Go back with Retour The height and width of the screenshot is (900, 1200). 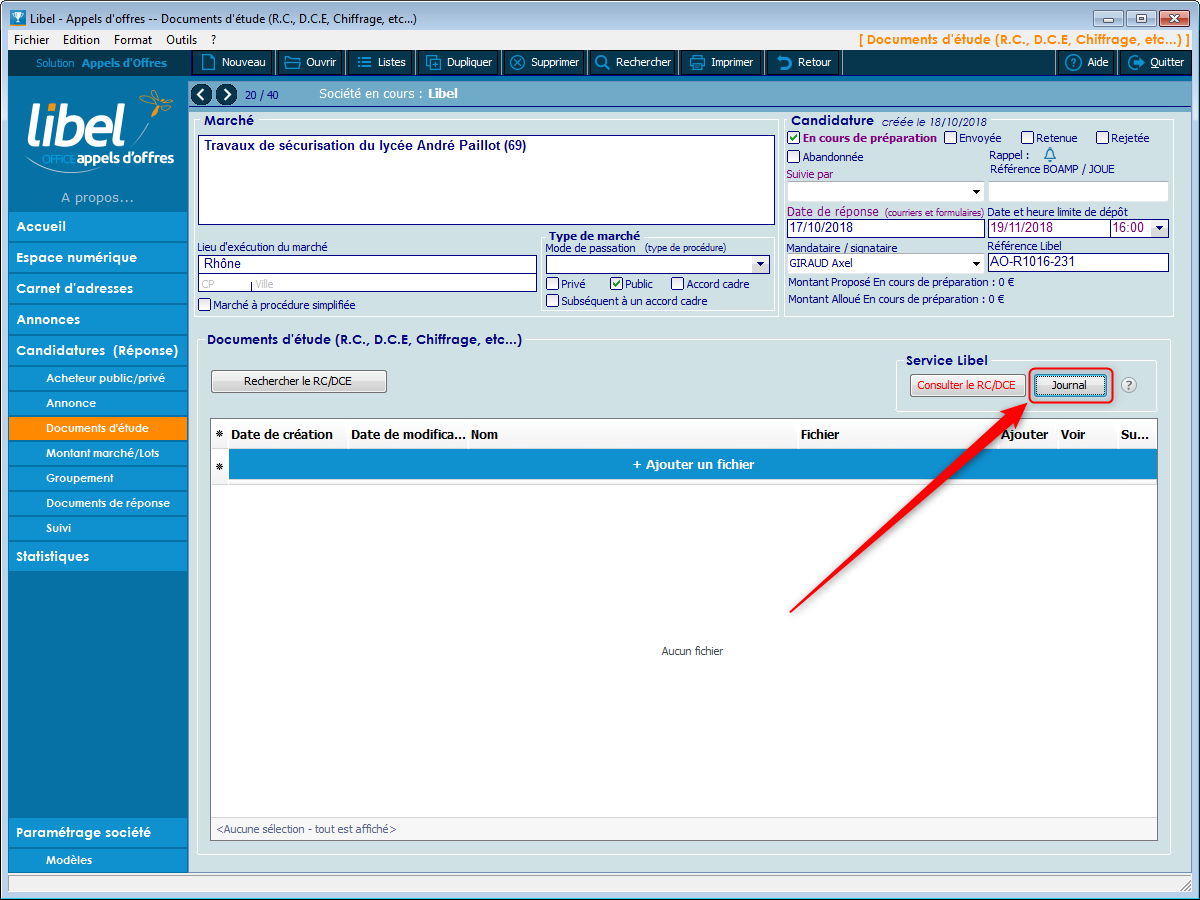point(804,62)
